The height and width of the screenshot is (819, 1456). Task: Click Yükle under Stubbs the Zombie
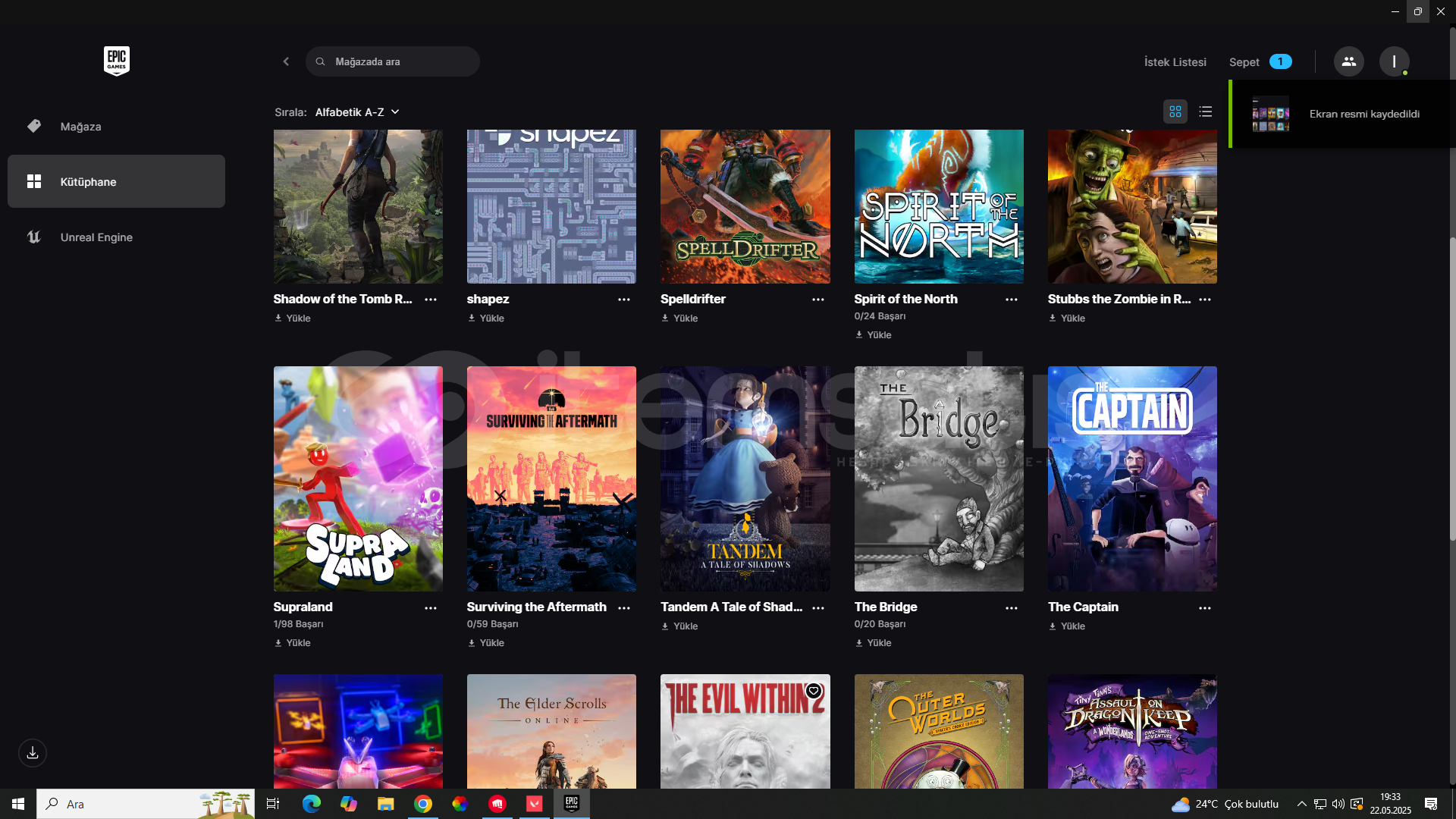pyautogui.click(x=1067, y=318)
